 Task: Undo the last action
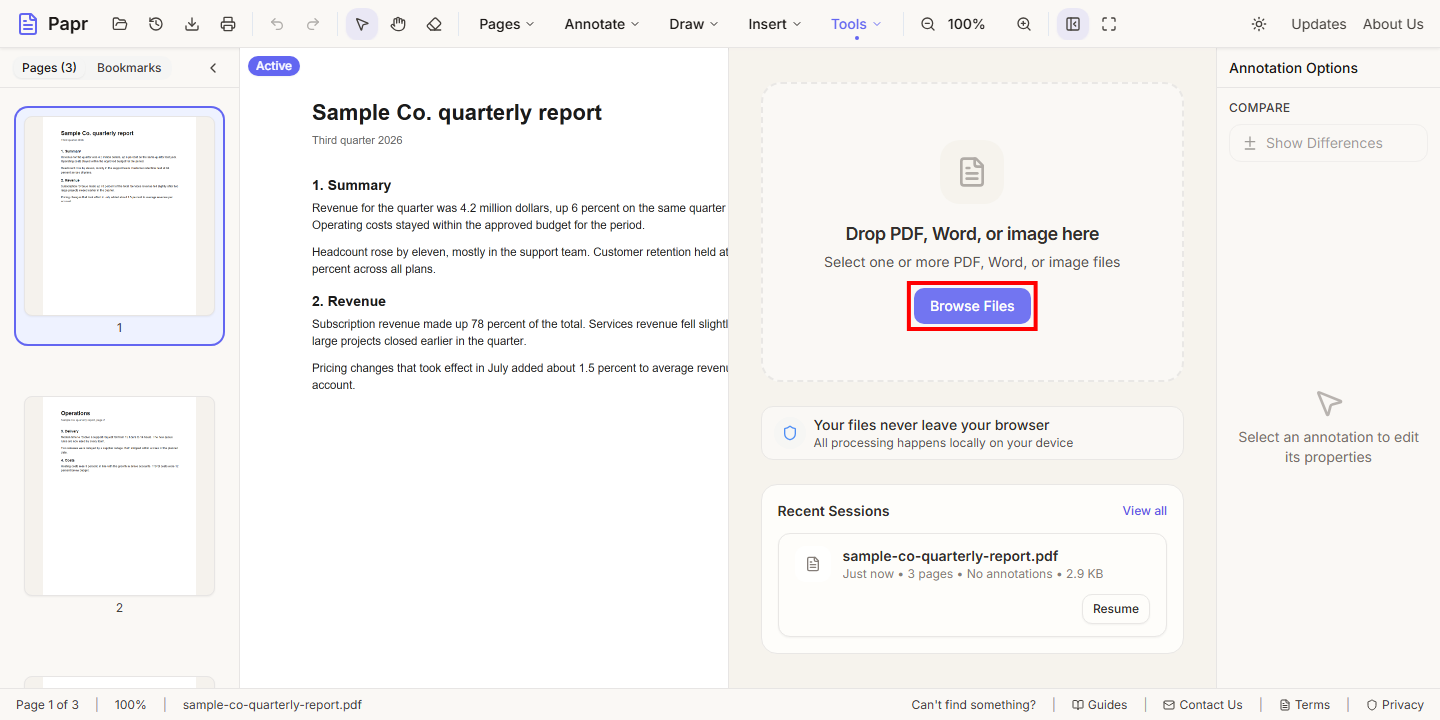pos(277,24)
